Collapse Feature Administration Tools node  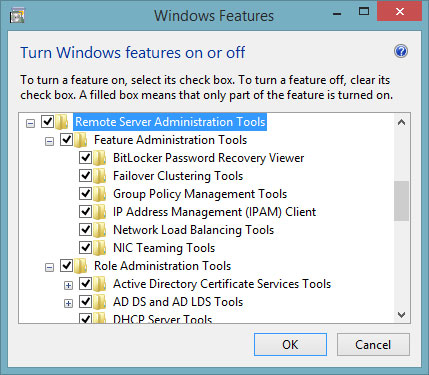coord(49,142)
